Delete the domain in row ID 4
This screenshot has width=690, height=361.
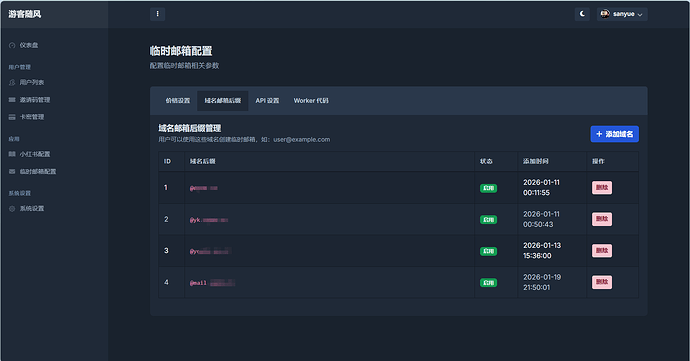(x=602, y=282)
